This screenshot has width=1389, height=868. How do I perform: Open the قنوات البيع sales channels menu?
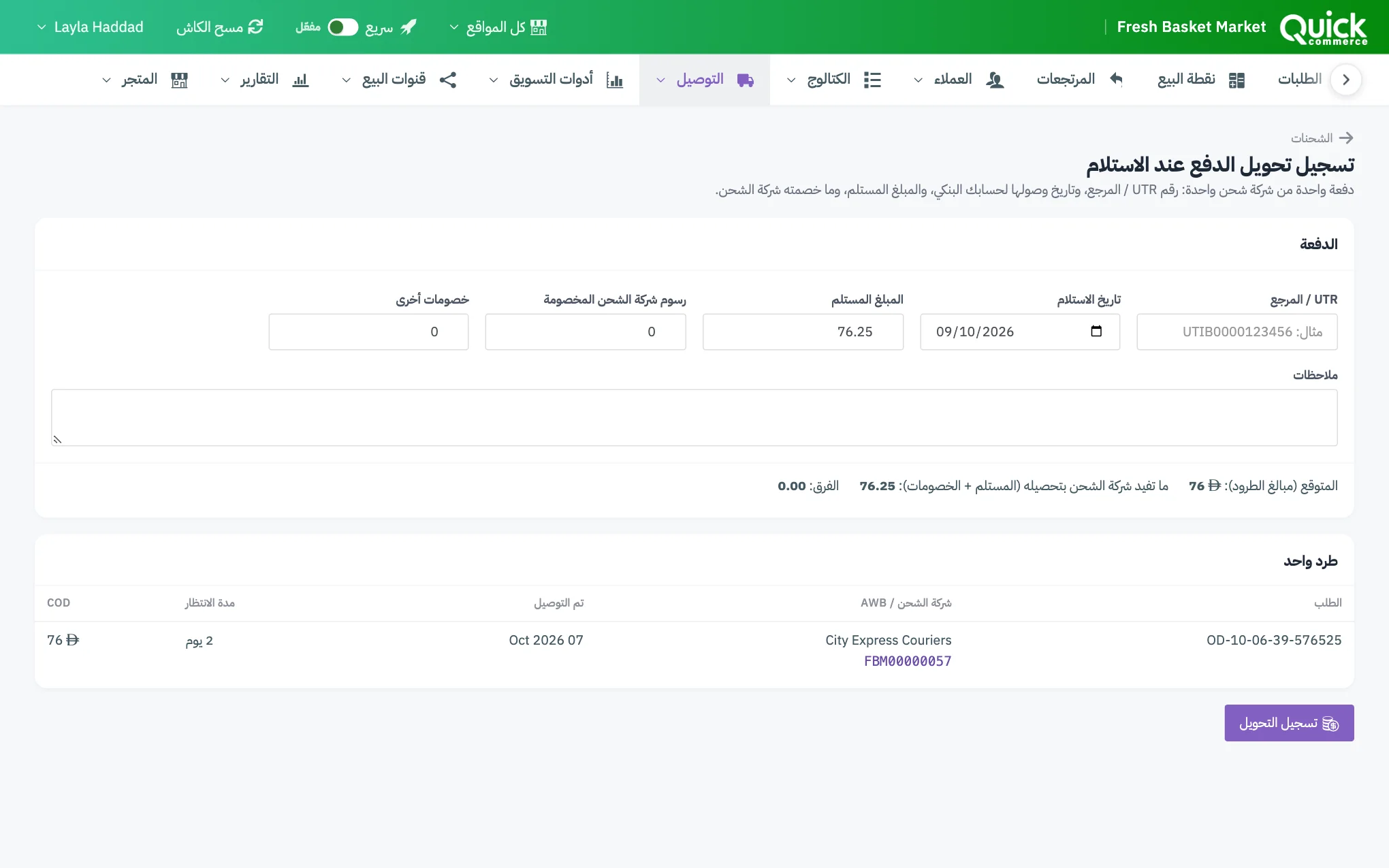point(399,80)
